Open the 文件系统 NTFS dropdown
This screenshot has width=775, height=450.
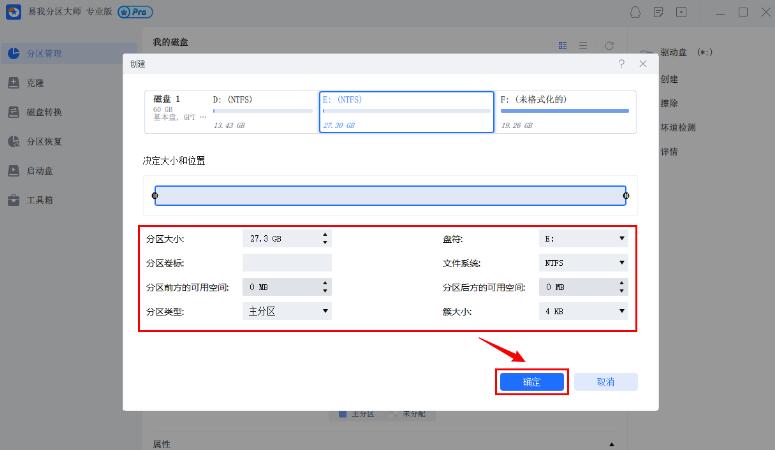[x=582, y=263]
